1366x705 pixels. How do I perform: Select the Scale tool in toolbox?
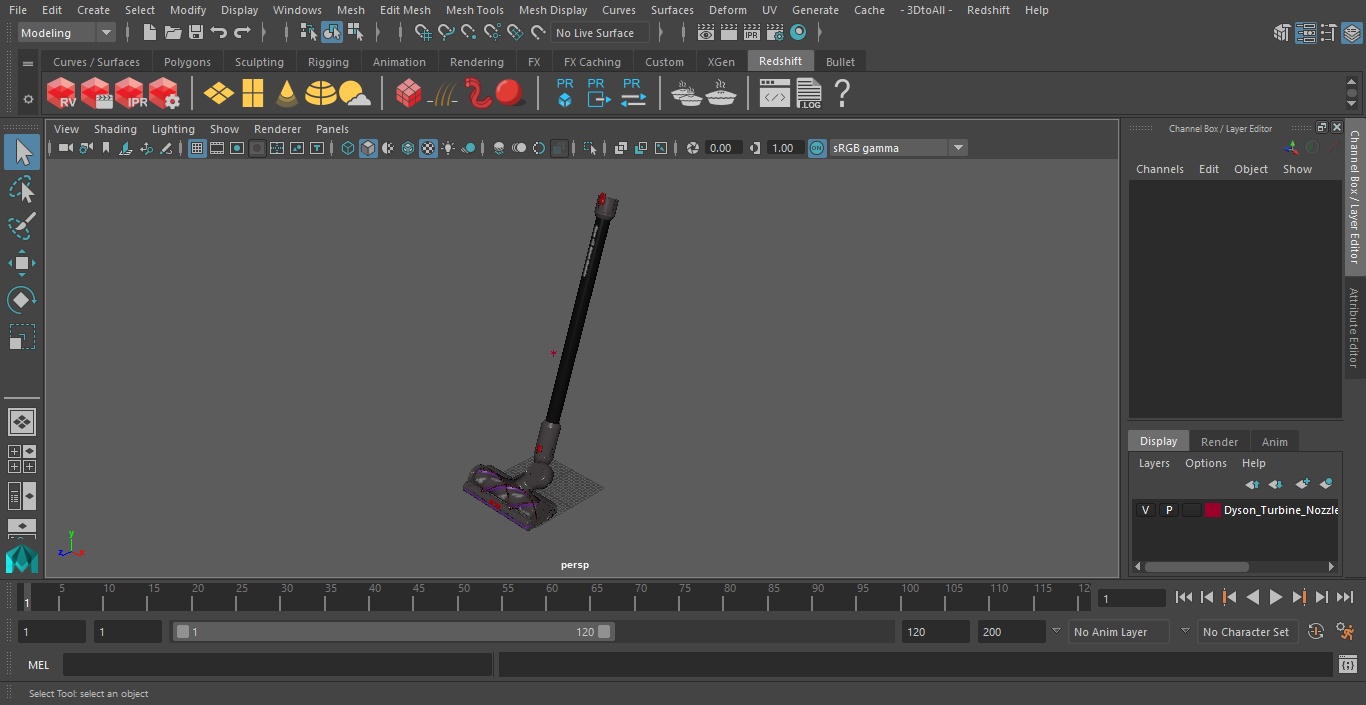point(22,337)
